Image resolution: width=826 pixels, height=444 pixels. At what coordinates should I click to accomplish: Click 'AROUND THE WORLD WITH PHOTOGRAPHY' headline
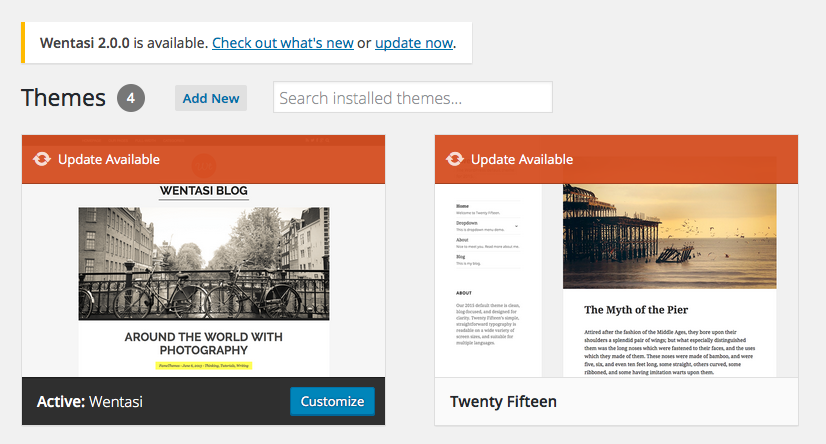point(203,343)
